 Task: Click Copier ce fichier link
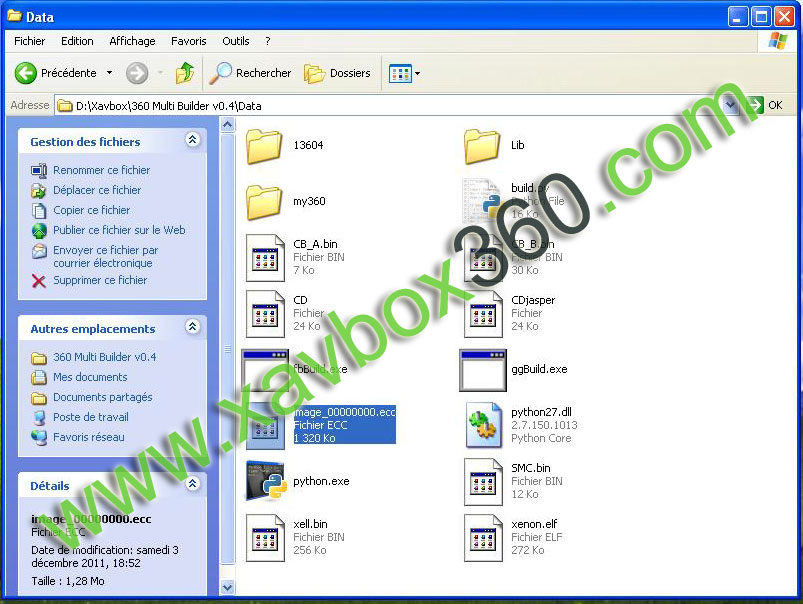91,210
